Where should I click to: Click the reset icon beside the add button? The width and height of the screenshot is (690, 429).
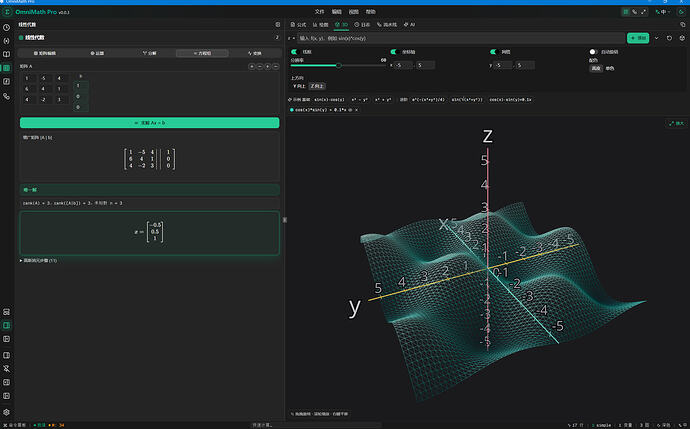pyautogui.click(x=669, y=38)
